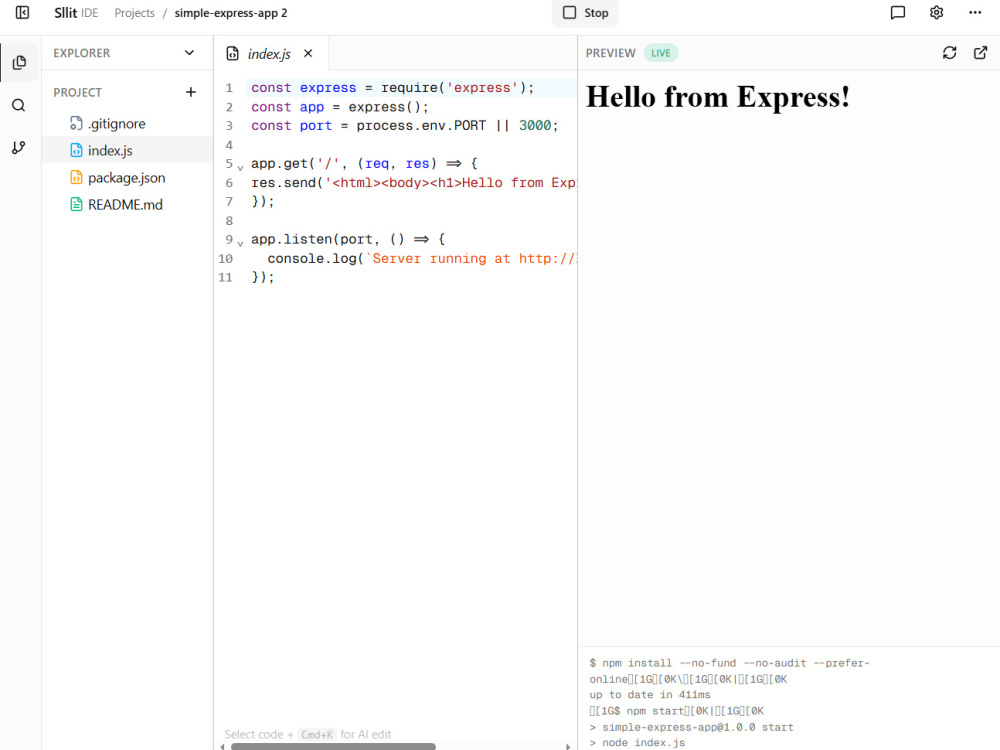
Task: Click the editor horizontal scrollbar thumb
Action: click(x=333, y=746)
